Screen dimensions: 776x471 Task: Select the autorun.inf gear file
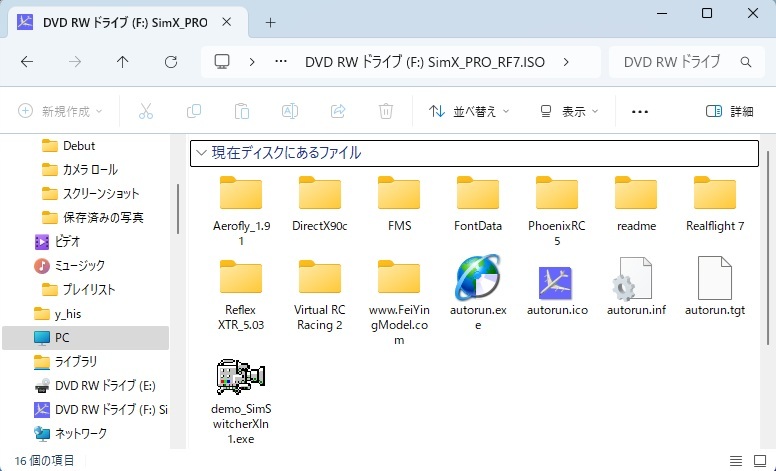[635, 279]
